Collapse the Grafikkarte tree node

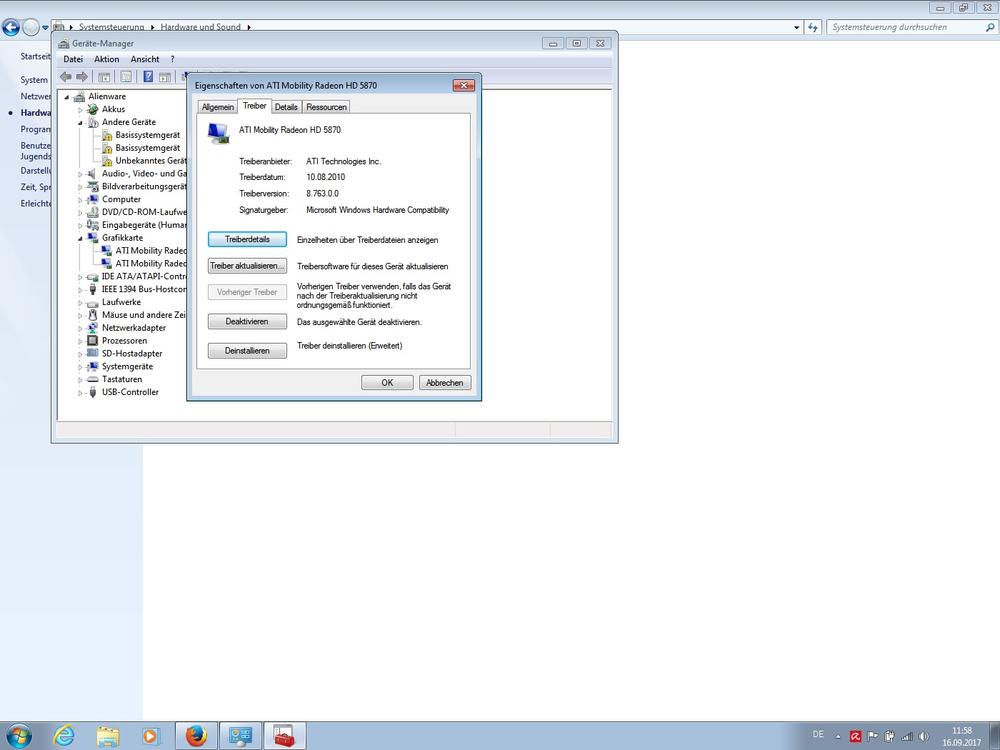click(80, 238)
